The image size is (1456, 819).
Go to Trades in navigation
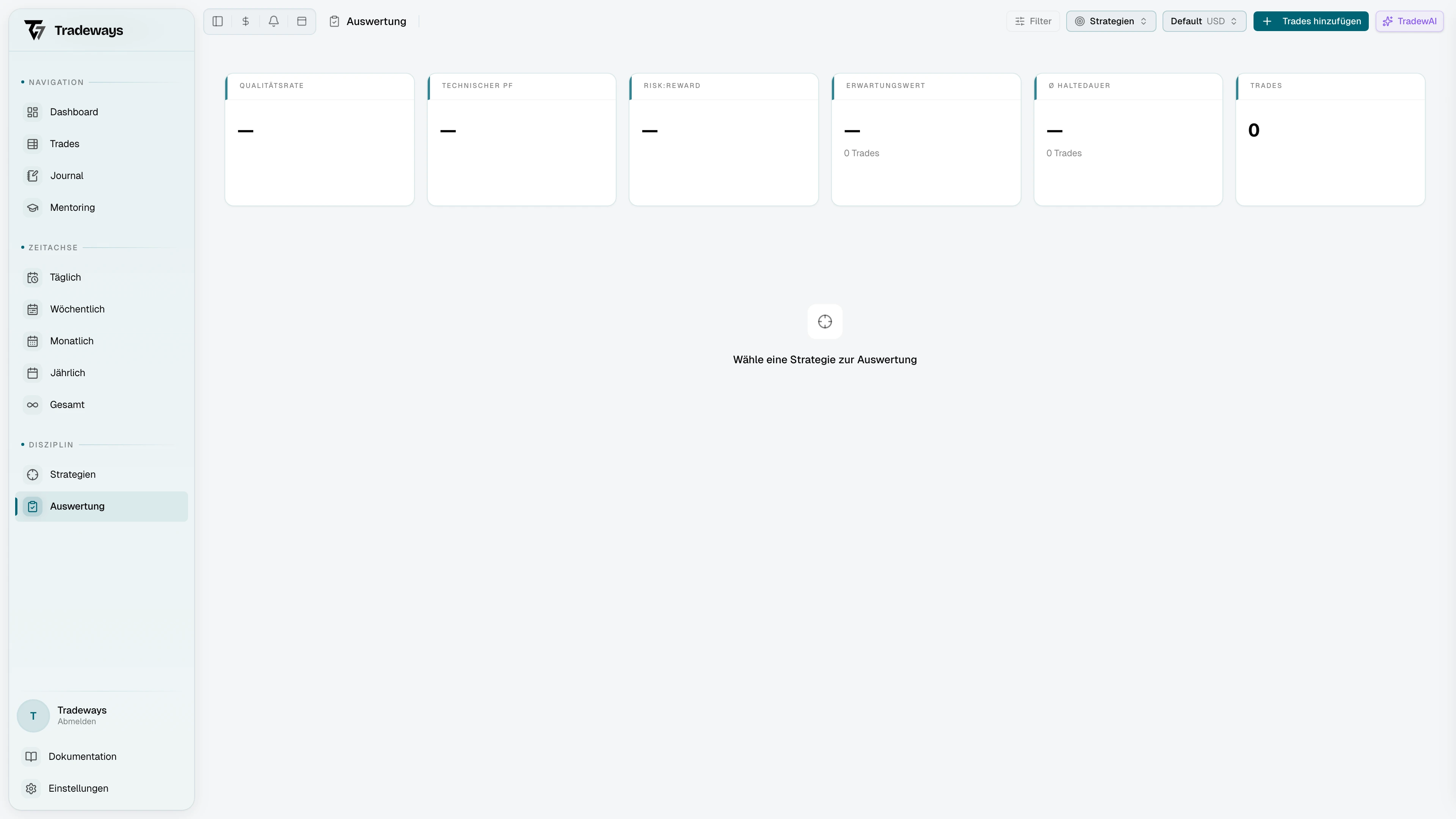tap(64, 144)
